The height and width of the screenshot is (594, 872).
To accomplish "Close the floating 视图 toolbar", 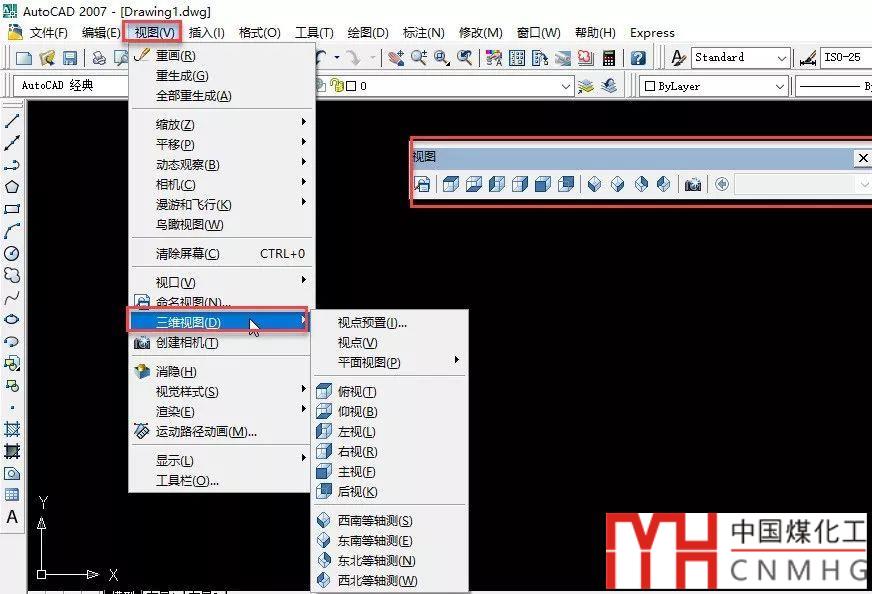I will [863, 158].
